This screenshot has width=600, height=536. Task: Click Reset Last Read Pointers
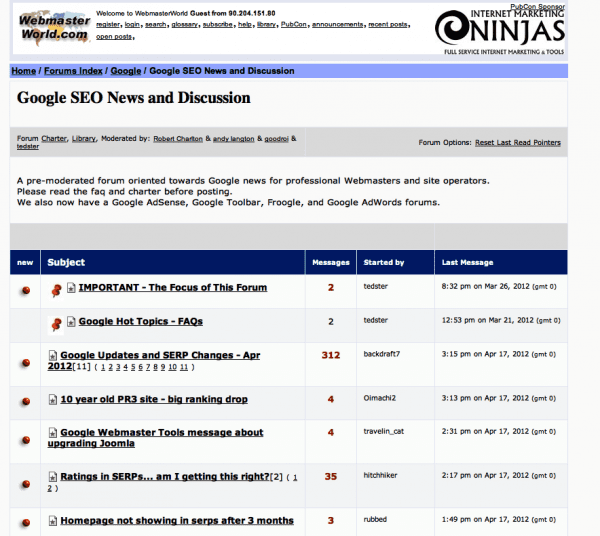[518, 143]
